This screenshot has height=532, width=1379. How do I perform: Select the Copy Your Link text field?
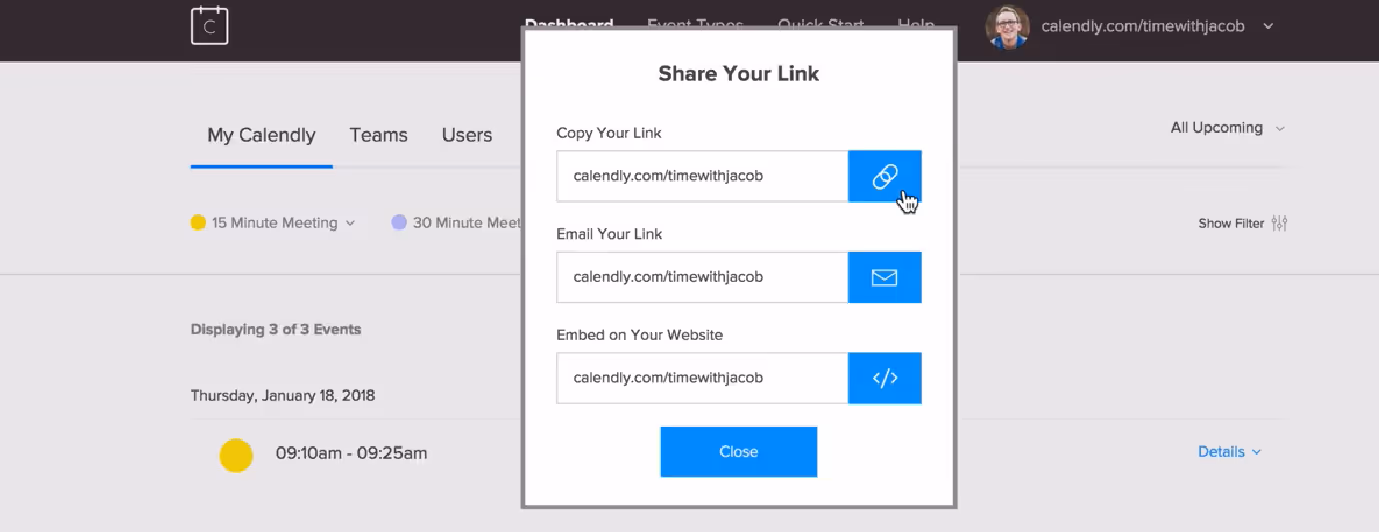[x=702, y=176]
